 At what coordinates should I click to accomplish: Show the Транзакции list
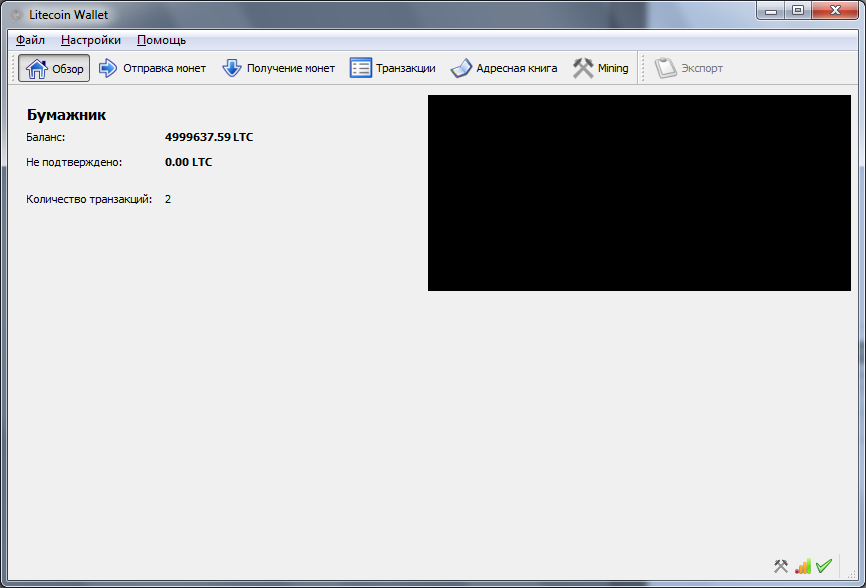click(393, 68)
